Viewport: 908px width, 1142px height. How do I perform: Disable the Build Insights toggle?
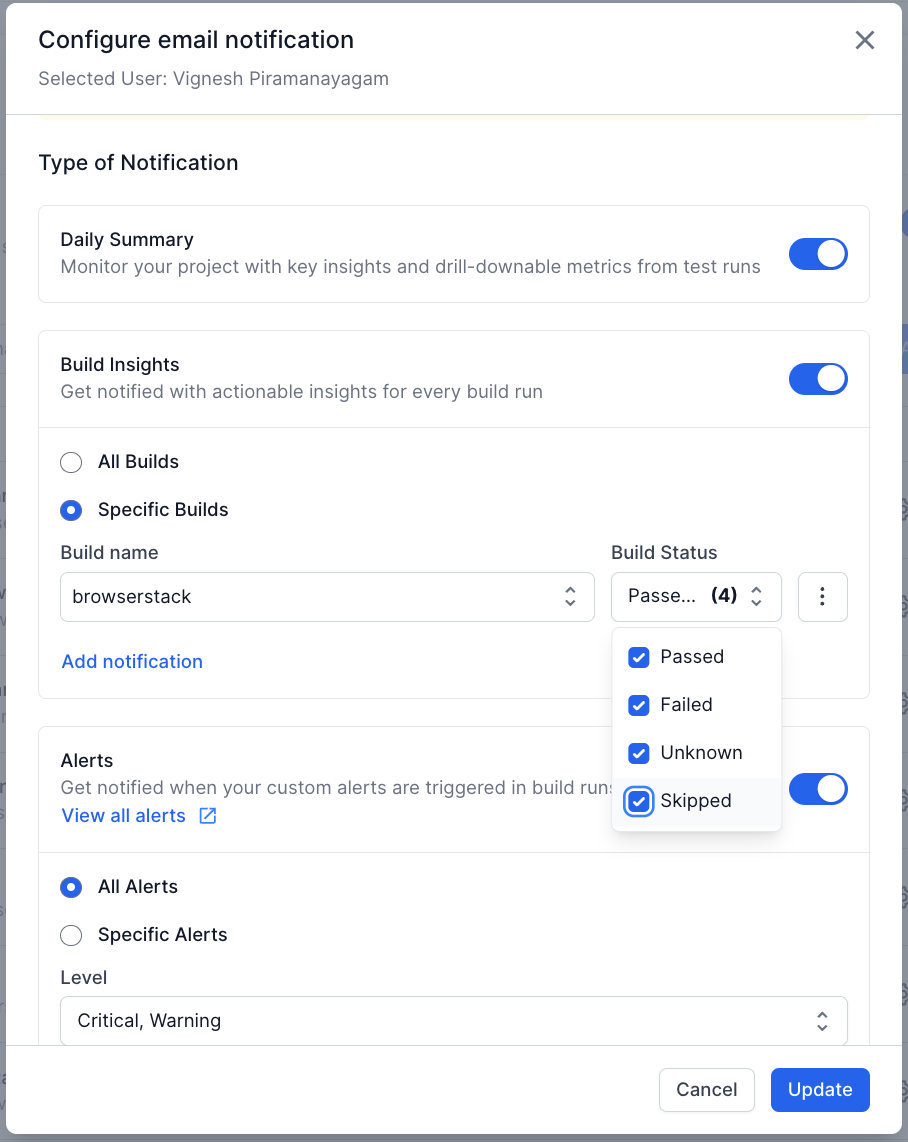pos(817,379)
